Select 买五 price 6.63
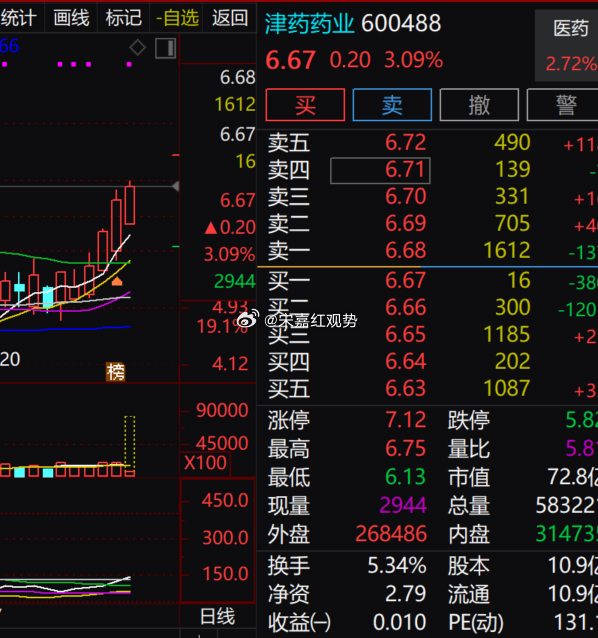Screen dimensions: 598x638 (406, 388)
